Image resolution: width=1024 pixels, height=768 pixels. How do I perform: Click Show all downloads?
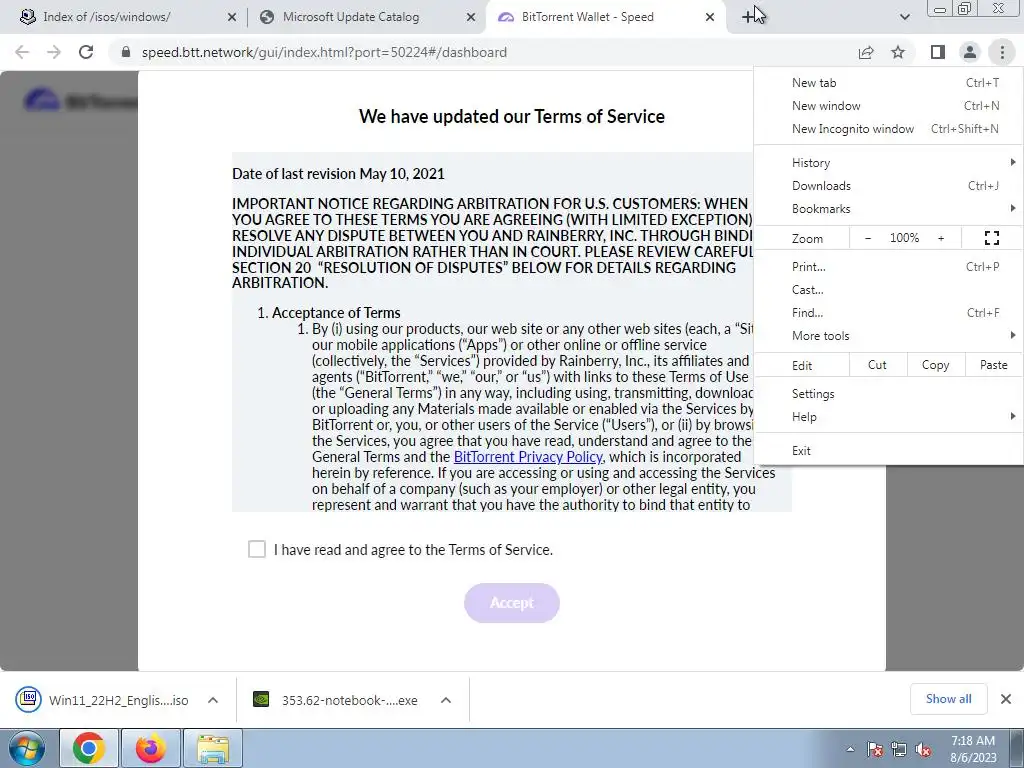click(x=948, y=699)
